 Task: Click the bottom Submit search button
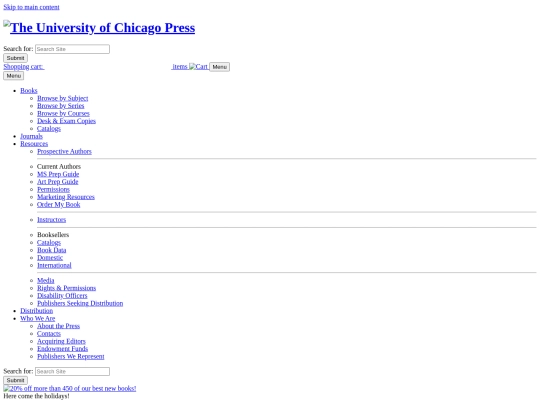pos(15,380)
